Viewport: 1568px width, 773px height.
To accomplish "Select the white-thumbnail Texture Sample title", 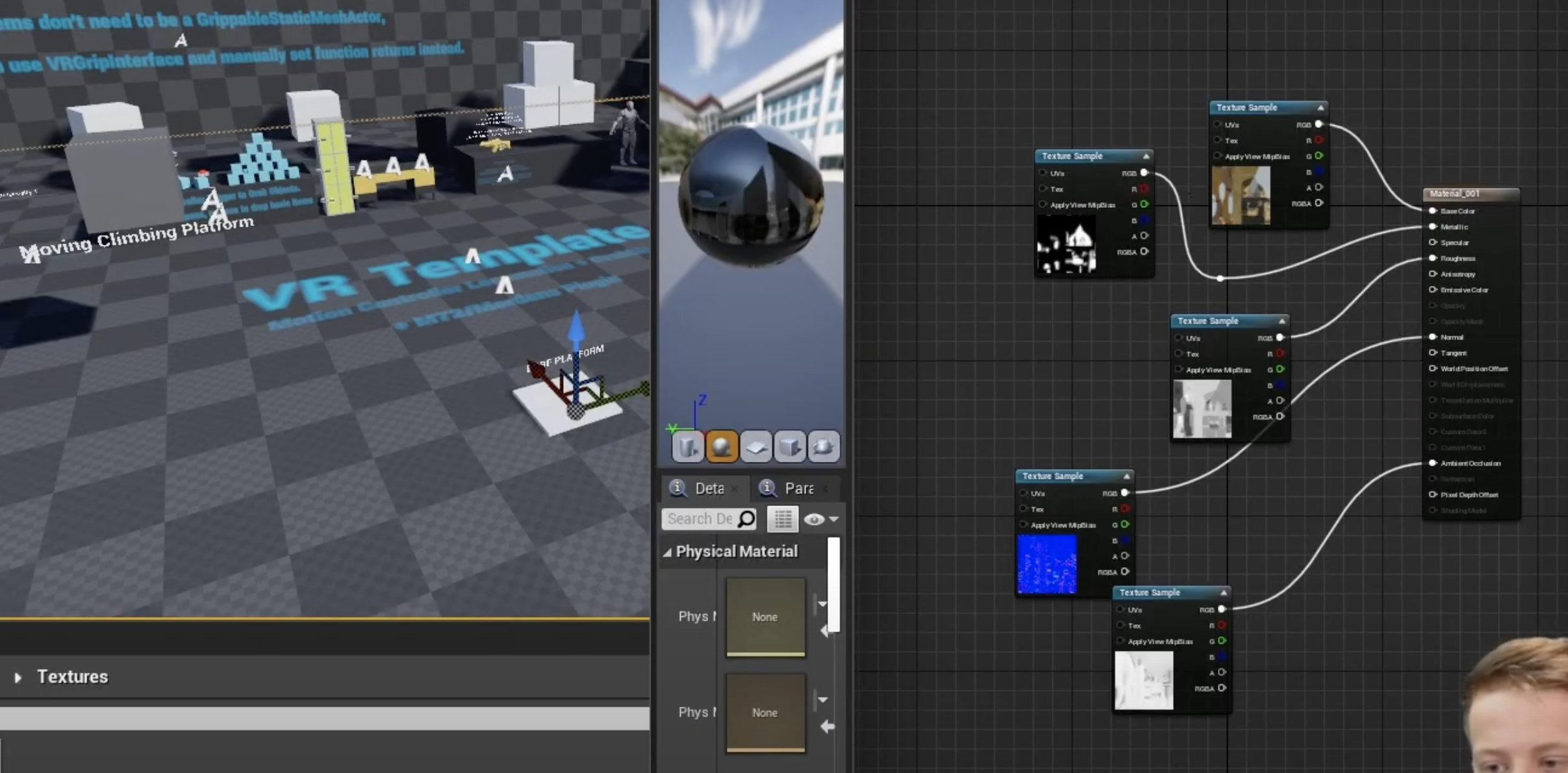I will tap(1150, 592).
